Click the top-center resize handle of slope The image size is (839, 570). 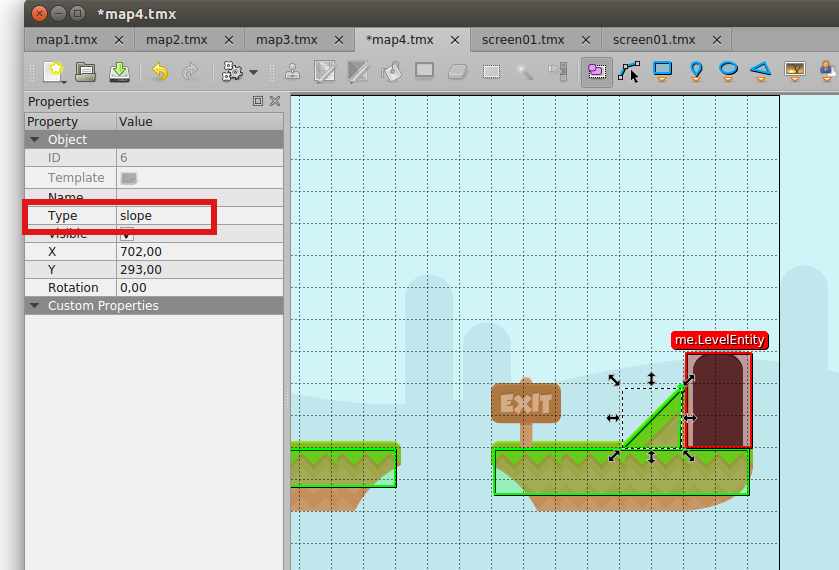651,379
